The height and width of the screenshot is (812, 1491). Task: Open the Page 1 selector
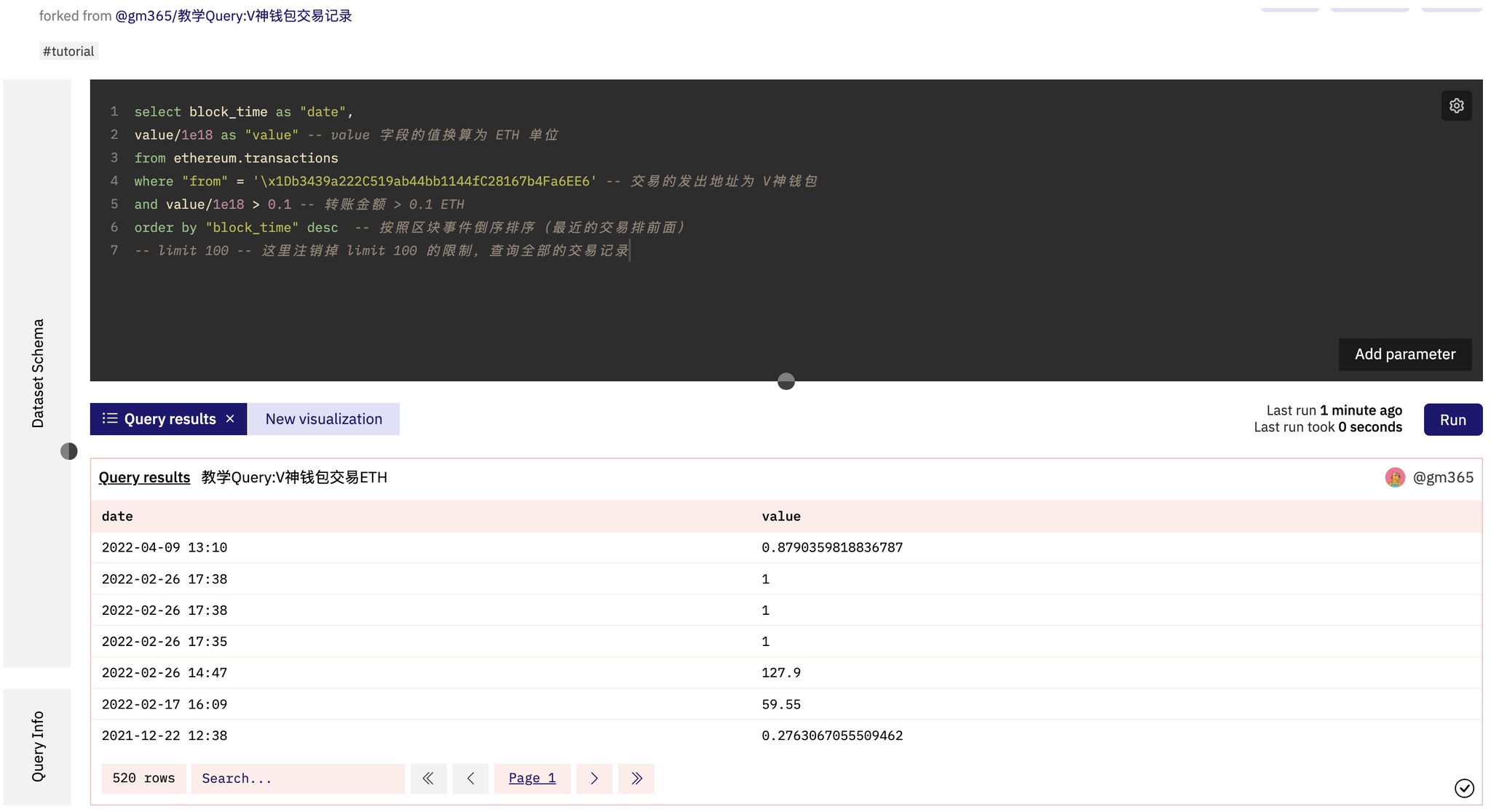point(531,779)
